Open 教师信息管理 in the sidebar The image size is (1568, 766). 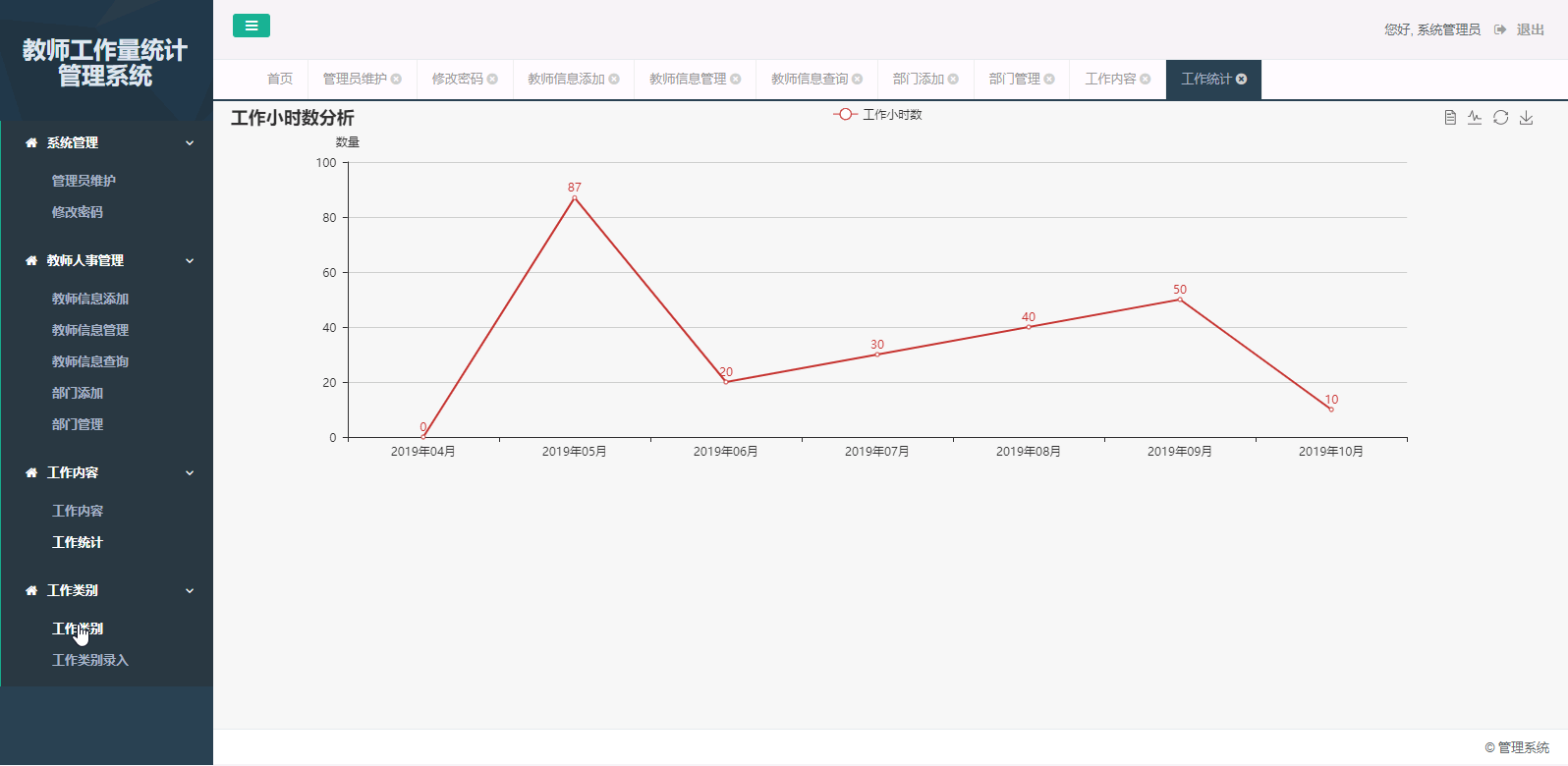point(90,330)
